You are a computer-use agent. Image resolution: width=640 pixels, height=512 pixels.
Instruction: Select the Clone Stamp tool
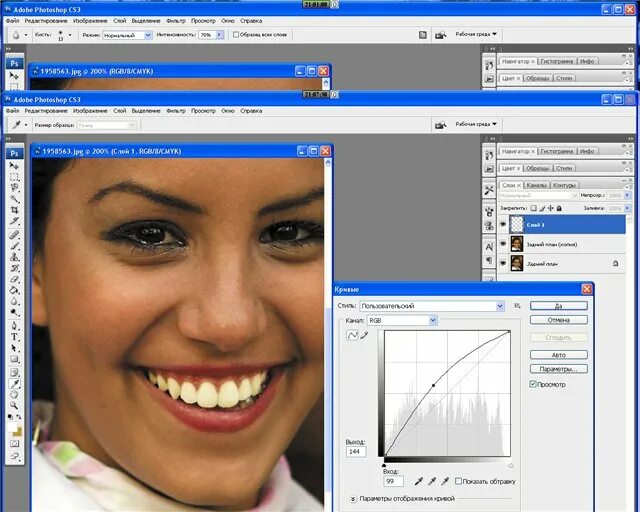pyautogui.click(x=14, y=257)
